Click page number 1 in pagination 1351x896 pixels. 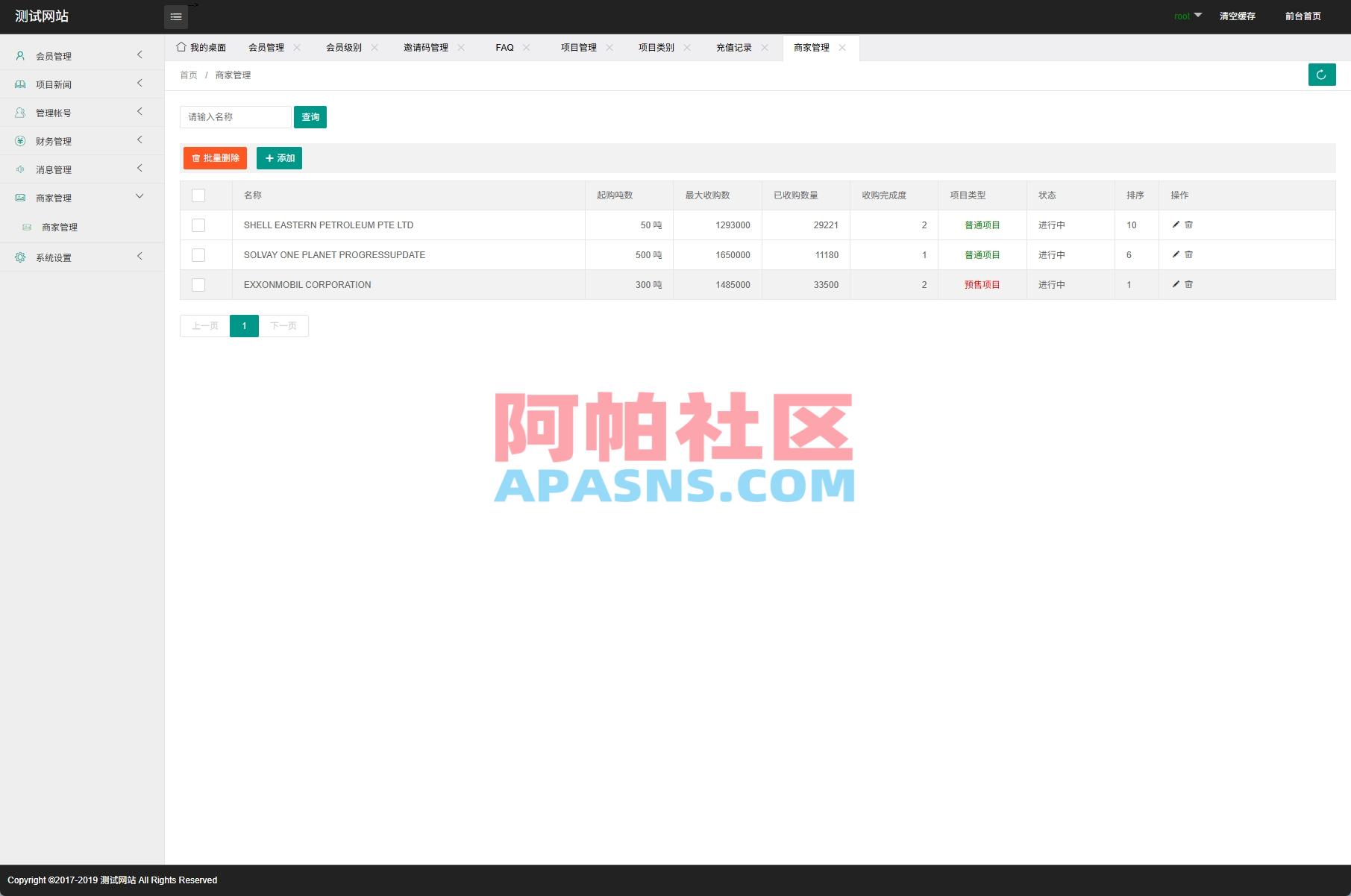(243, 325)
